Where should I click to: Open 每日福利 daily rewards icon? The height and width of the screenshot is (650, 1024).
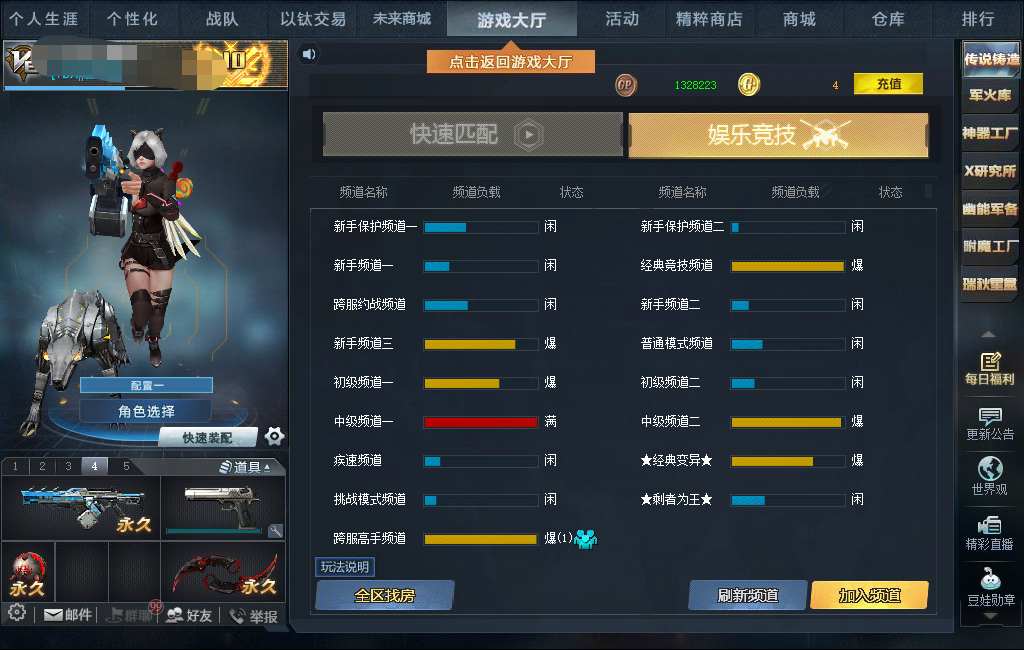989,368
